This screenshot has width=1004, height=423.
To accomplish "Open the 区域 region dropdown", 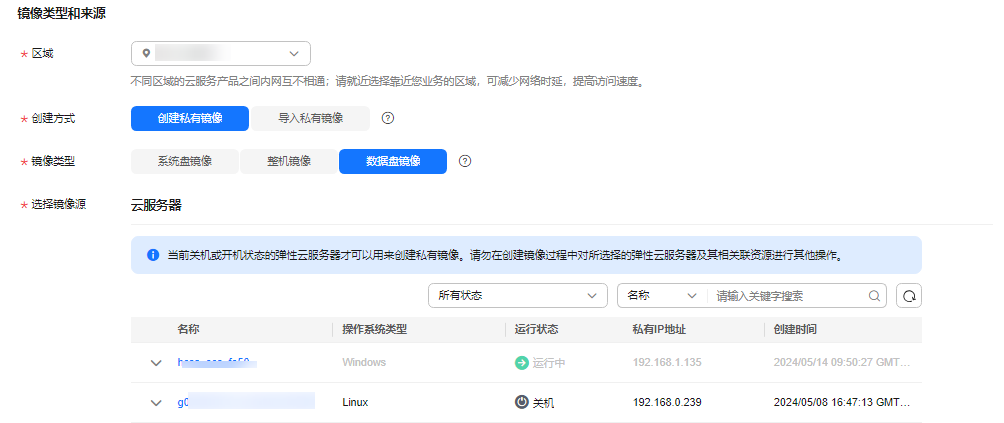I will tap(221, 54).
